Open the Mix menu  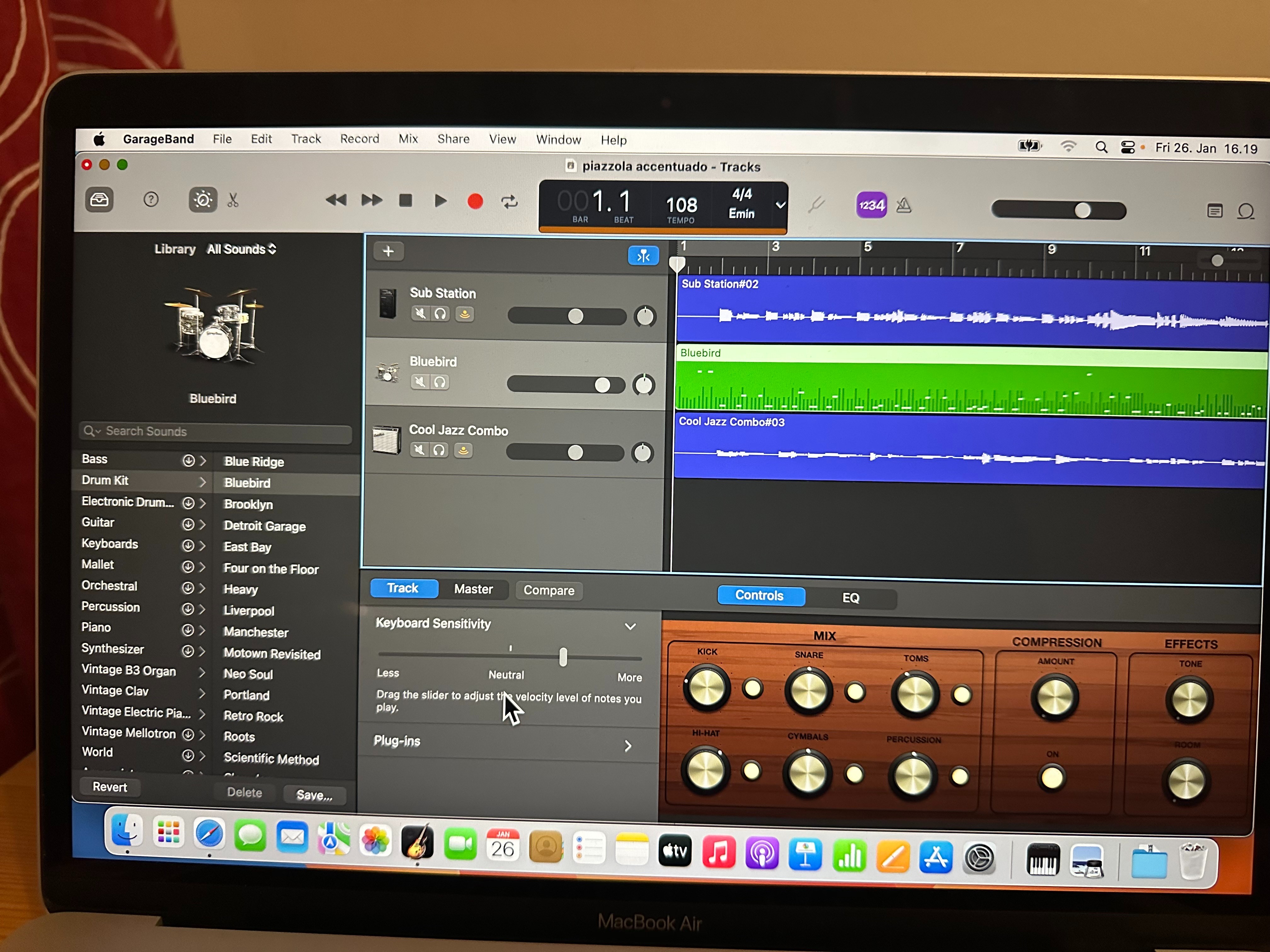408,139
